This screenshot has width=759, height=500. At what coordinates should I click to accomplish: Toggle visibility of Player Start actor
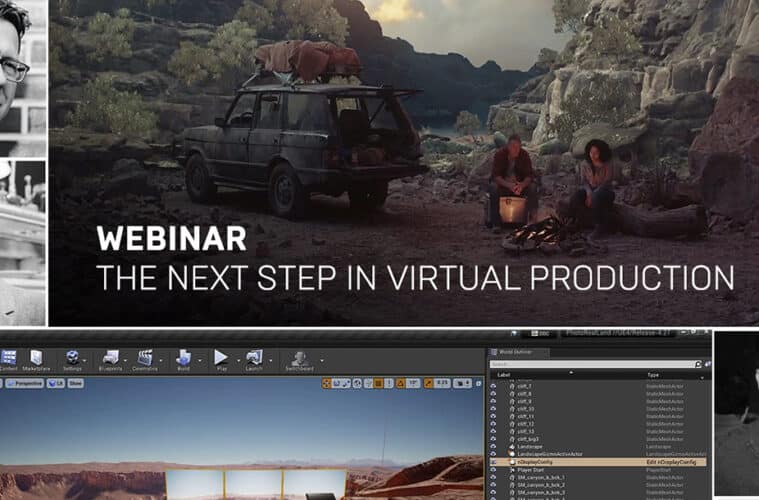(492, 470)
